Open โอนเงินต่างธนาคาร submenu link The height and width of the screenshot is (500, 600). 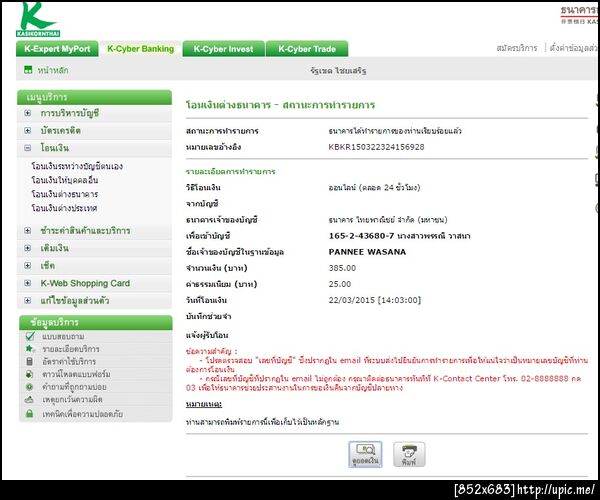tap(65, 194)
